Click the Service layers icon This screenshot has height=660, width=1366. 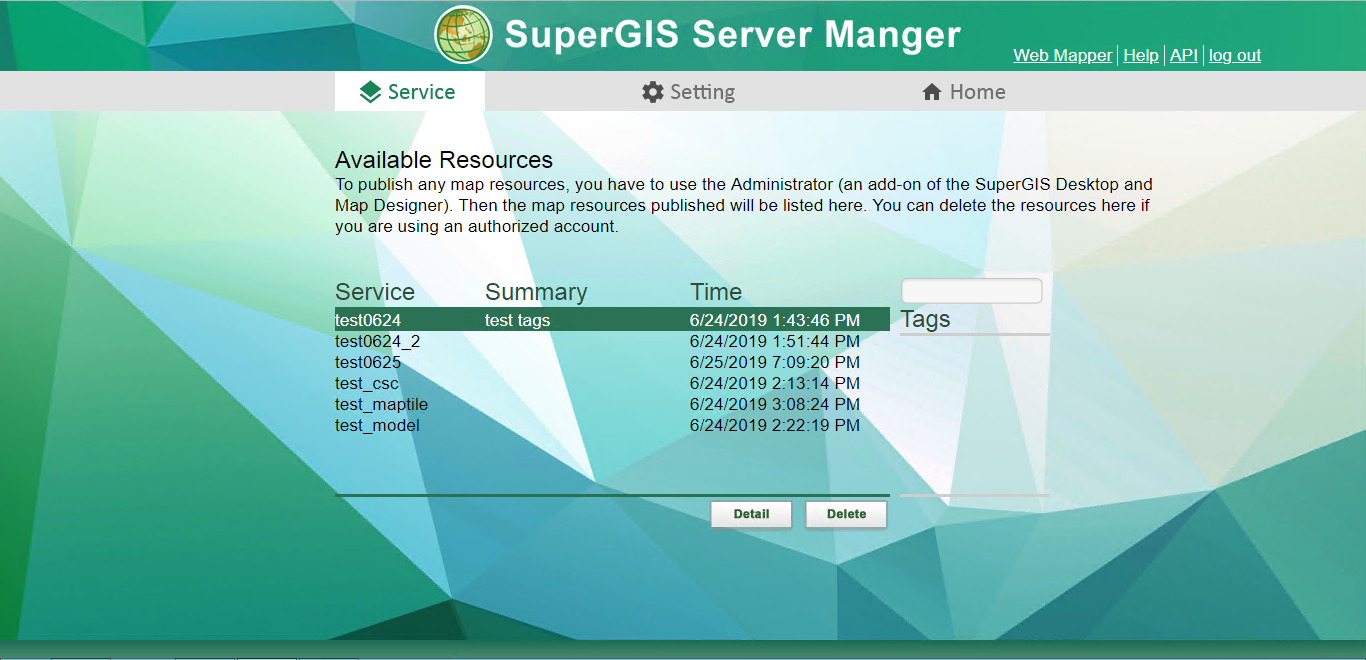[370, 92]
